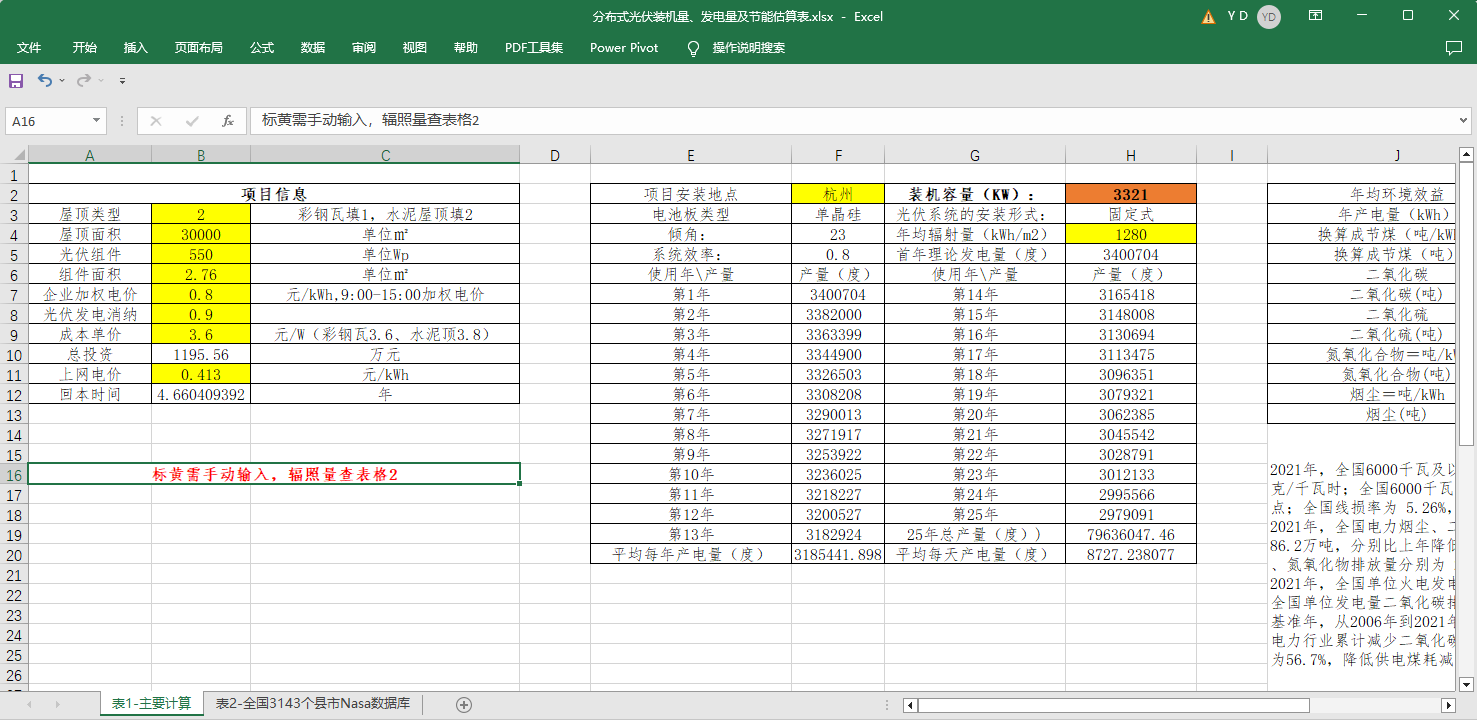
Task: Select the yellow 1280 radiation cell
Action: click(1131, 234)
